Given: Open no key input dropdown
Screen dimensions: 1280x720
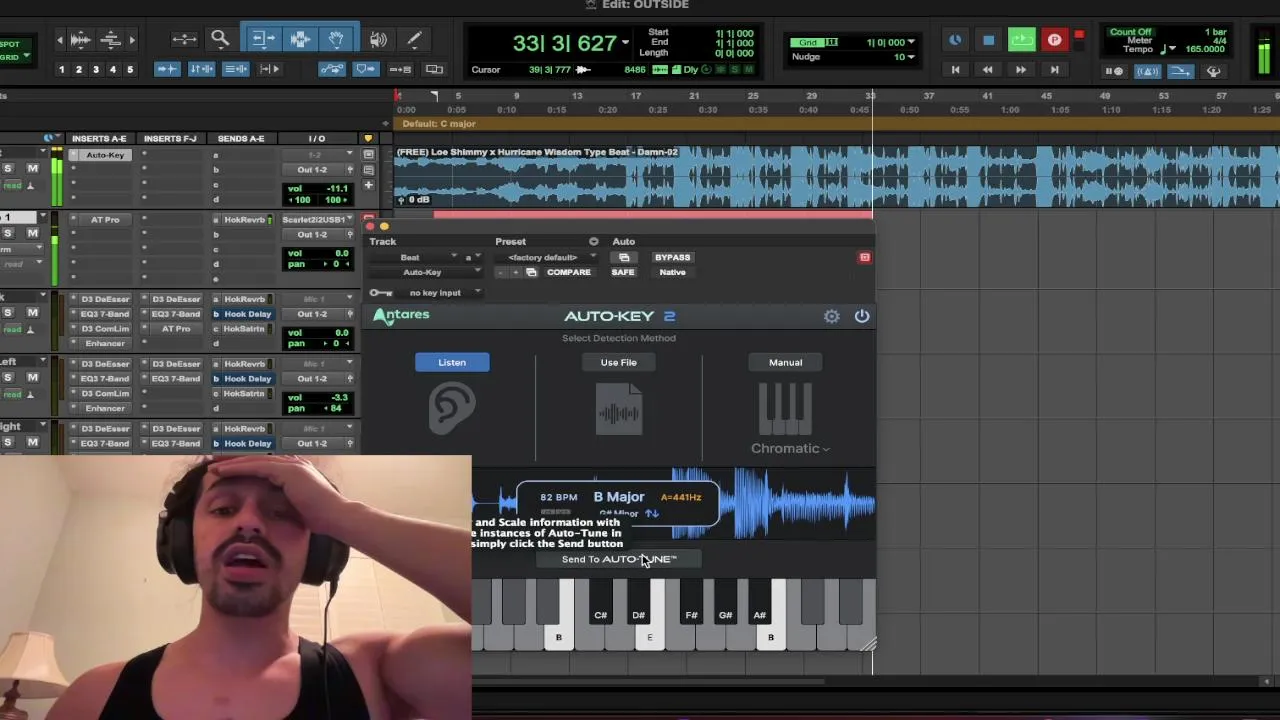Looking at the screenshot, I should 440,293.
